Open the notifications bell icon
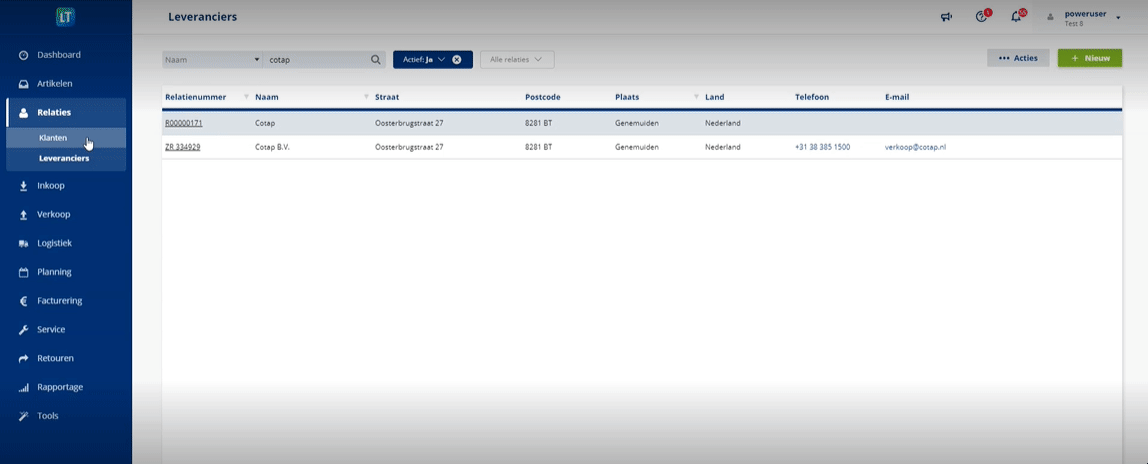The image size is (1148, 464). click(1016, 17)
